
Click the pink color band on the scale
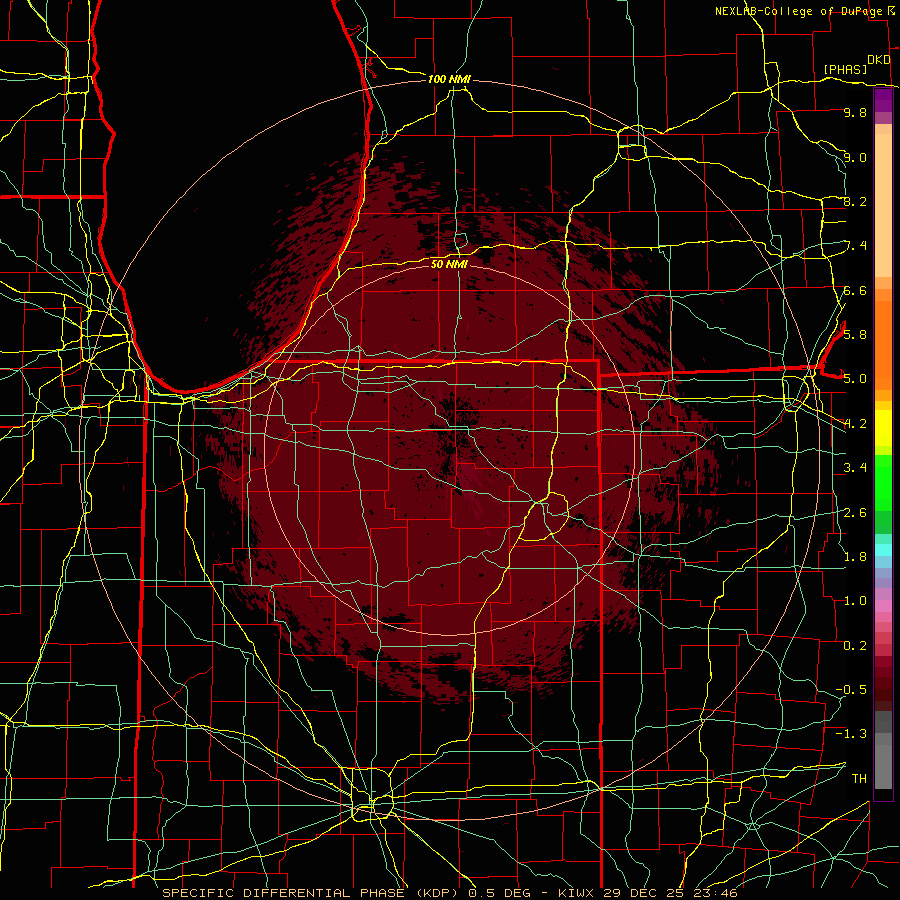click(883, 606)
